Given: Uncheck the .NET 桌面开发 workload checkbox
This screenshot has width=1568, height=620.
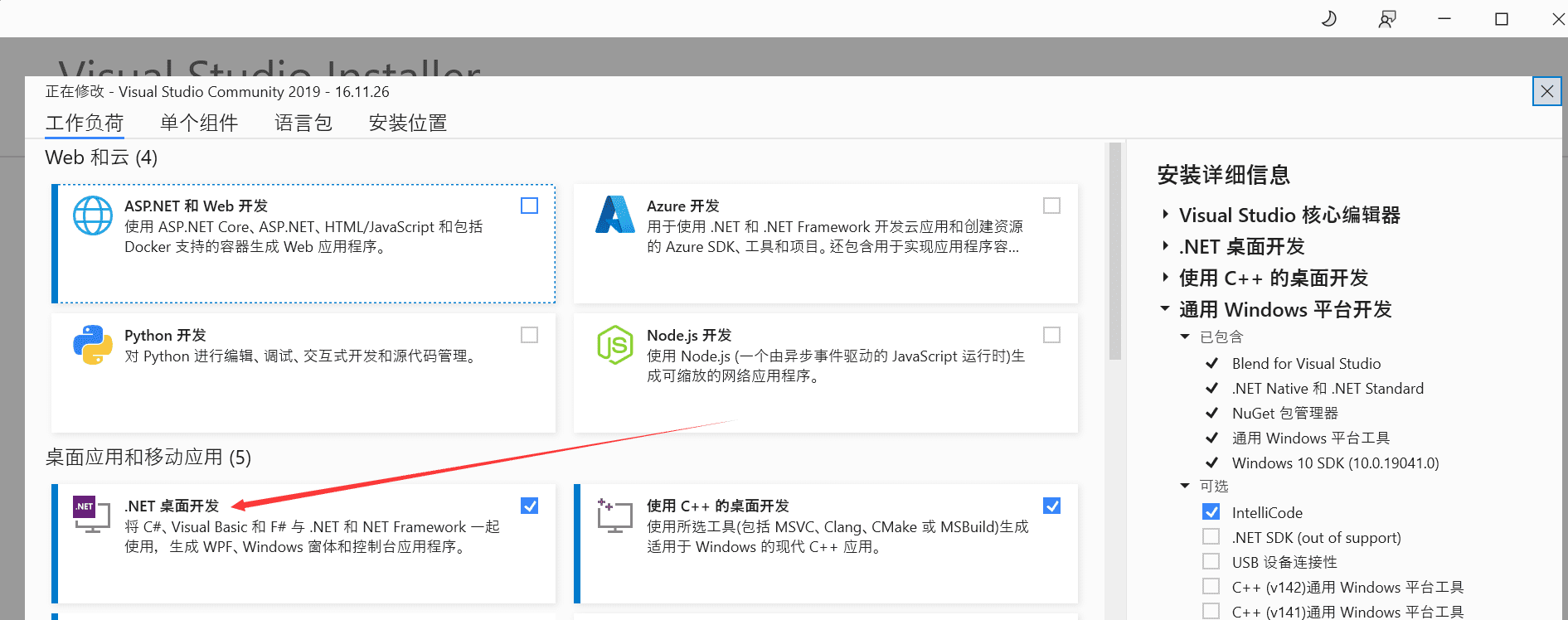Looking at the screenshot, I should click(529, 506).
